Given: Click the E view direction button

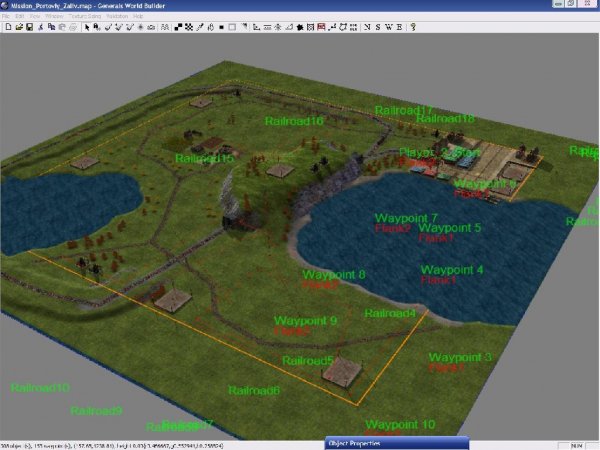Looking at the screenshot, I should [x=399, y=27].
